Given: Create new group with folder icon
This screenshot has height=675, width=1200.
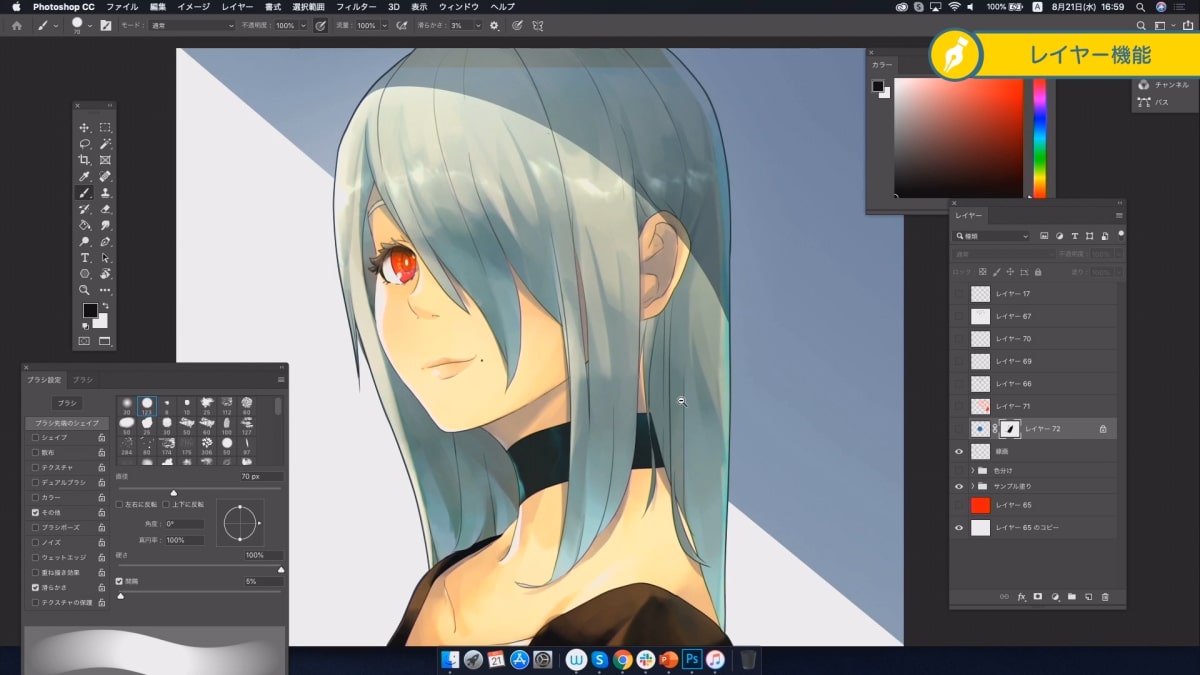Looking at the screenshot, I should pyautogui.click(x=1071, y=597).
